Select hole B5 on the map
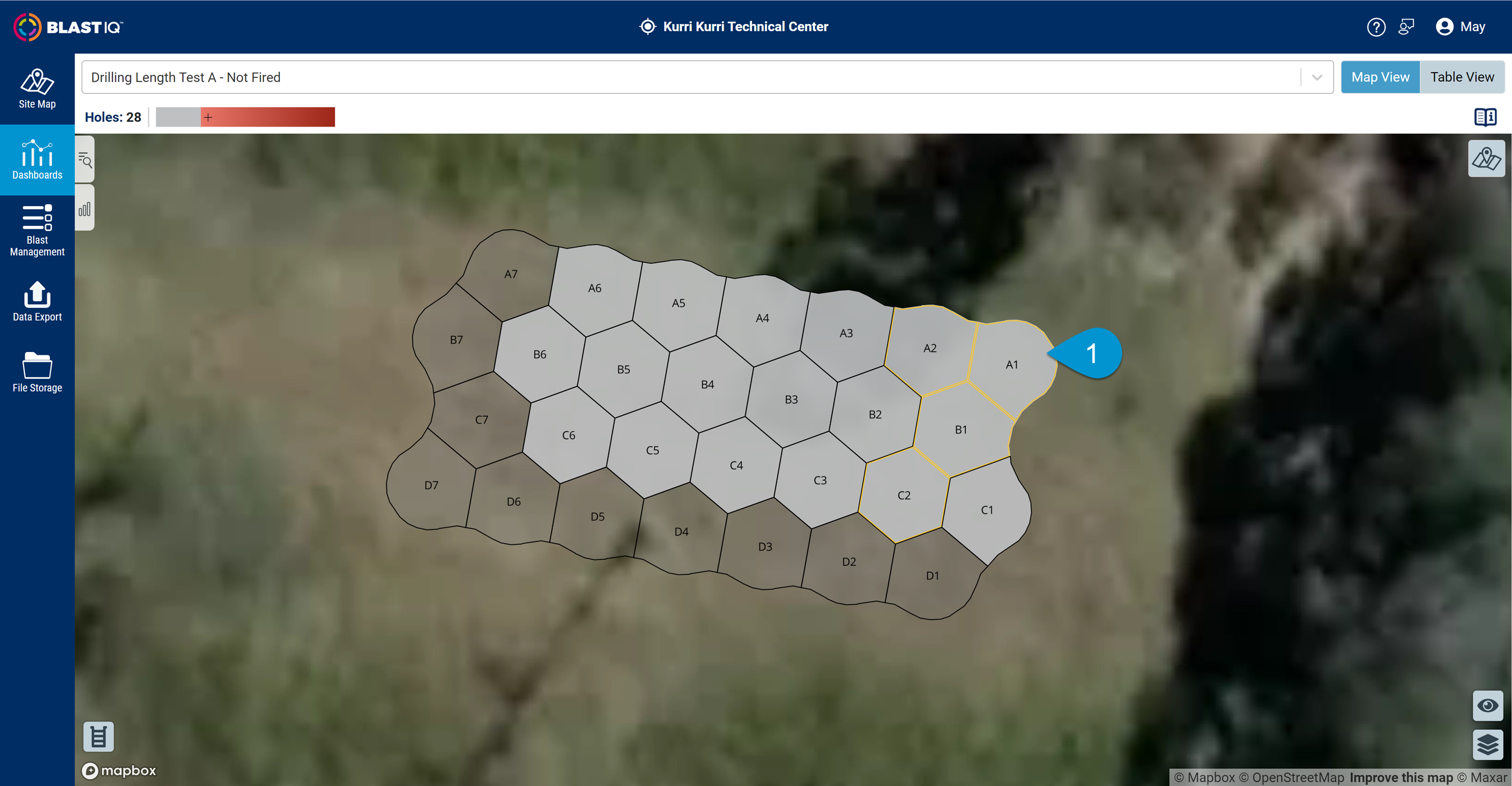Image resolution: width=1512 pixels, height=786 pixels. pyautogui.click(x=623, y=370)
